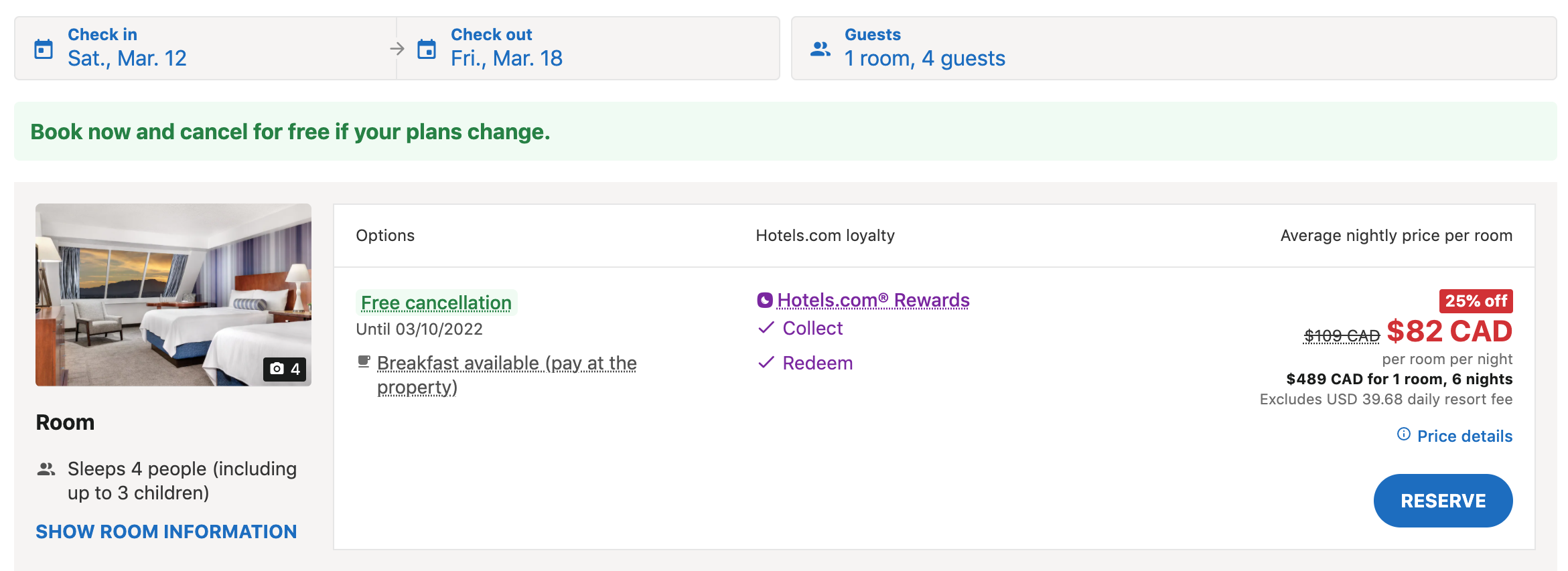
Task: Open the Hotels.com Rewards link
Action: 873,301
